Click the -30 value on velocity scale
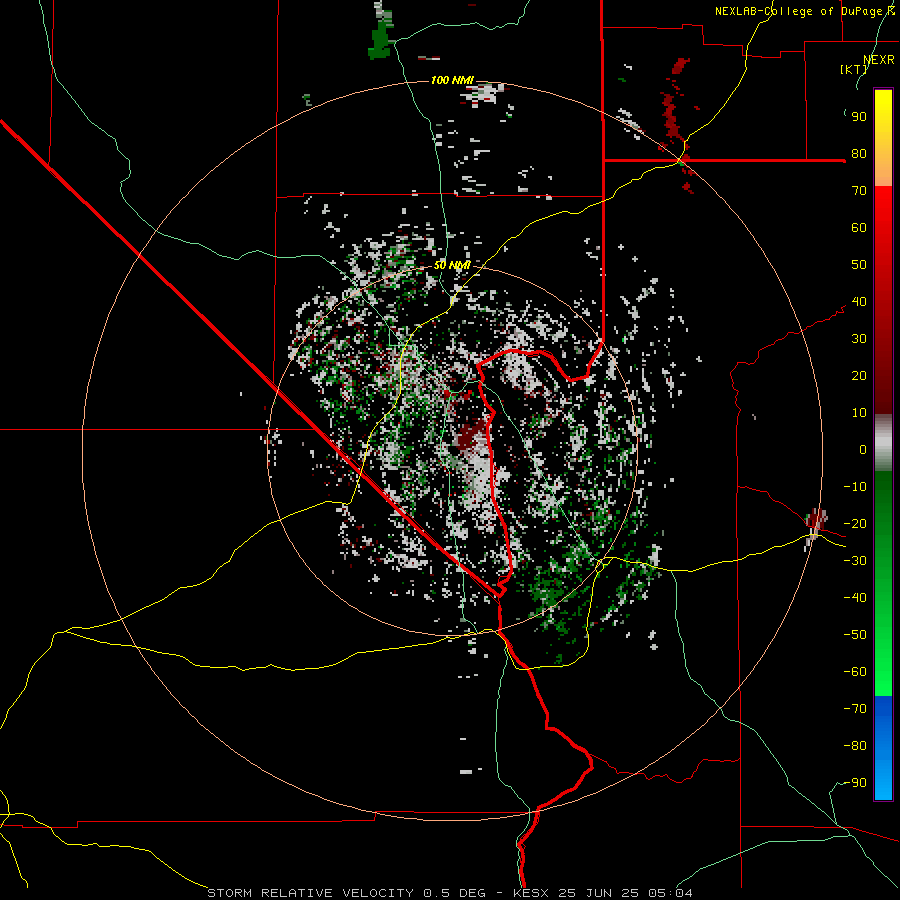The image size is (900, 900). 855,561
